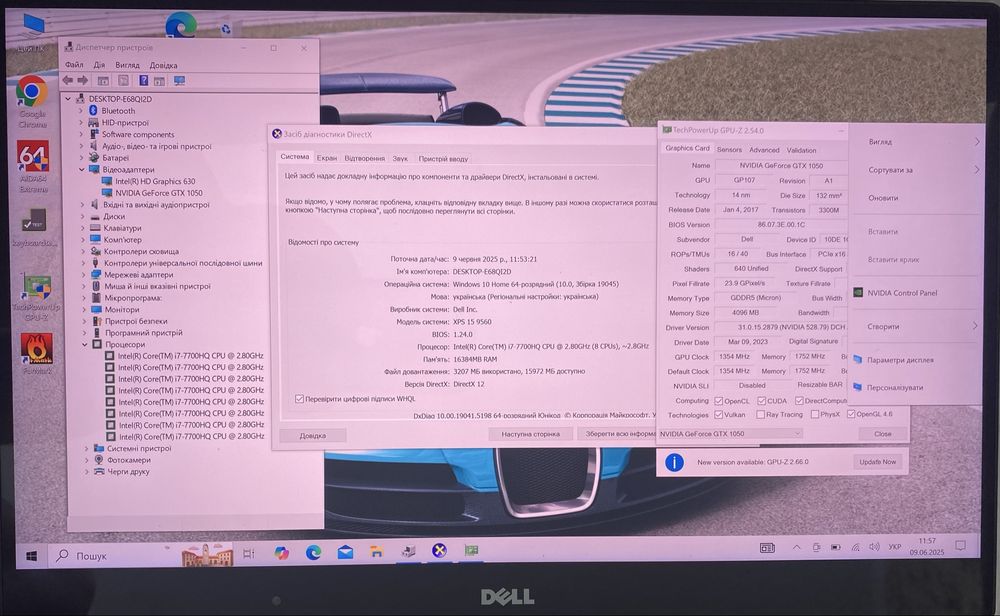Open Advanced tab in GPU-Z
The image size is (1000, 616).
pos(764,150)
